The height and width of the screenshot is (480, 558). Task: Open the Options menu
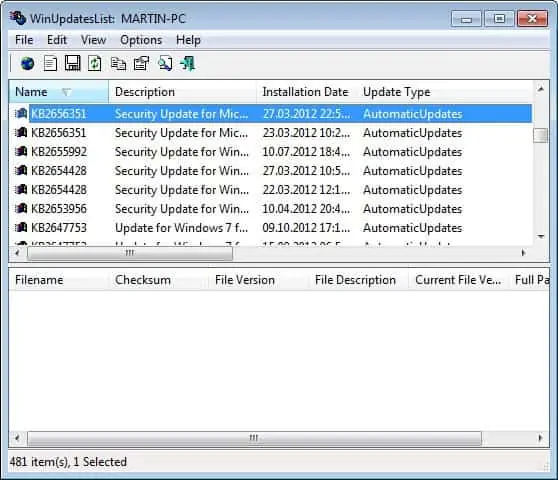(141, 40)
